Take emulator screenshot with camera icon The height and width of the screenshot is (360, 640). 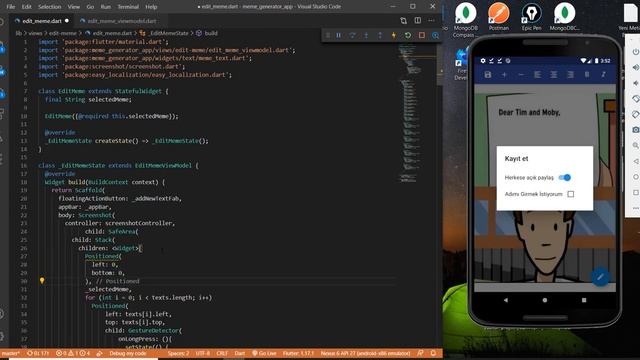(x=636, y=130)
